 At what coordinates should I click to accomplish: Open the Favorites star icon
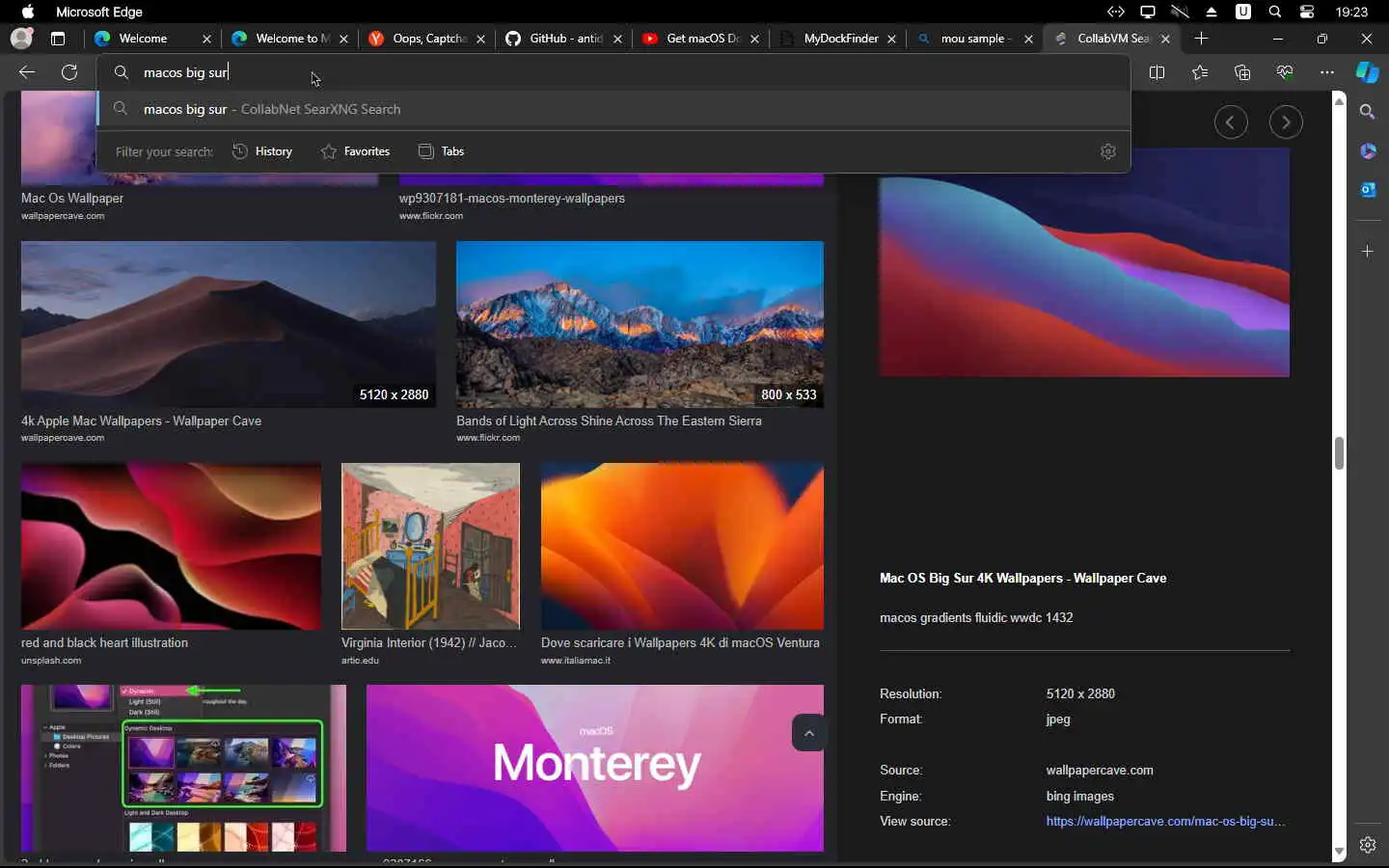click(x=1199, y=72)
